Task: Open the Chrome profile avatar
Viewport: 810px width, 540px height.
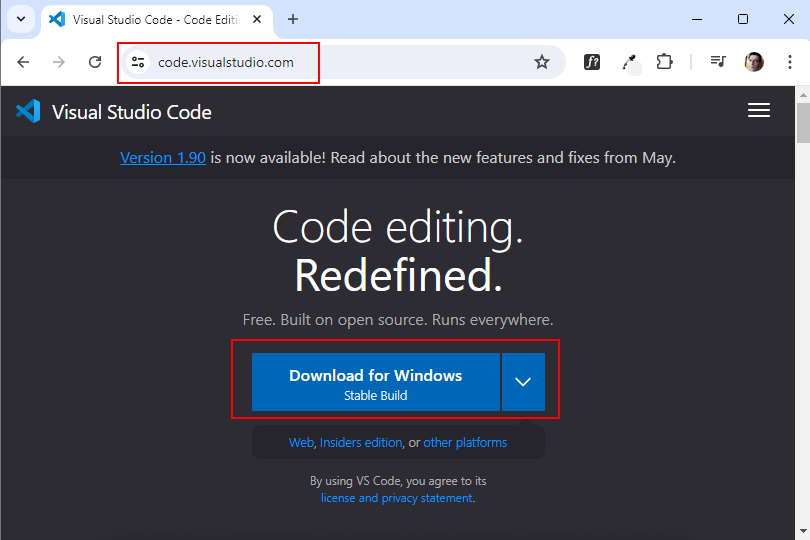Action: [754, 63]
